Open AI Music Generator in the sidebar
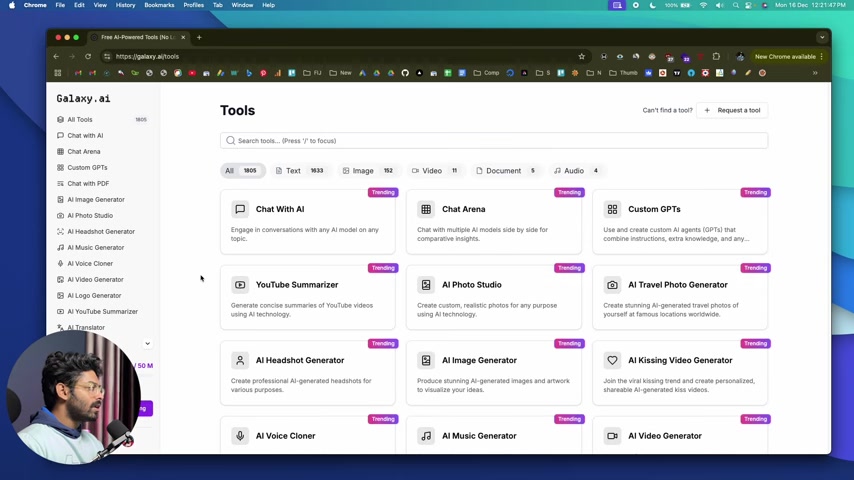This screenshot has width=854, height=480. click(102, 247)
